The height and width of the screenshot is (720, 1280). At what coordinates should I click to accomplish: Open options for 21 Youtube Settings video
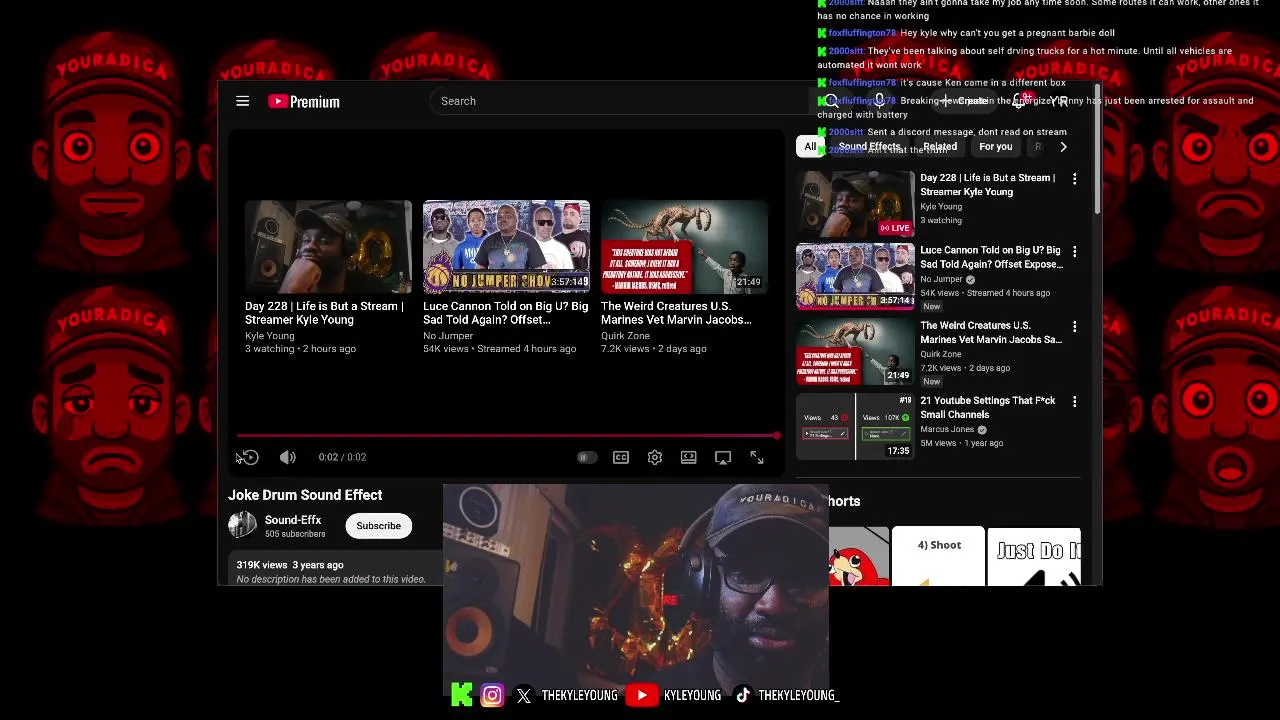[1075, 402]
